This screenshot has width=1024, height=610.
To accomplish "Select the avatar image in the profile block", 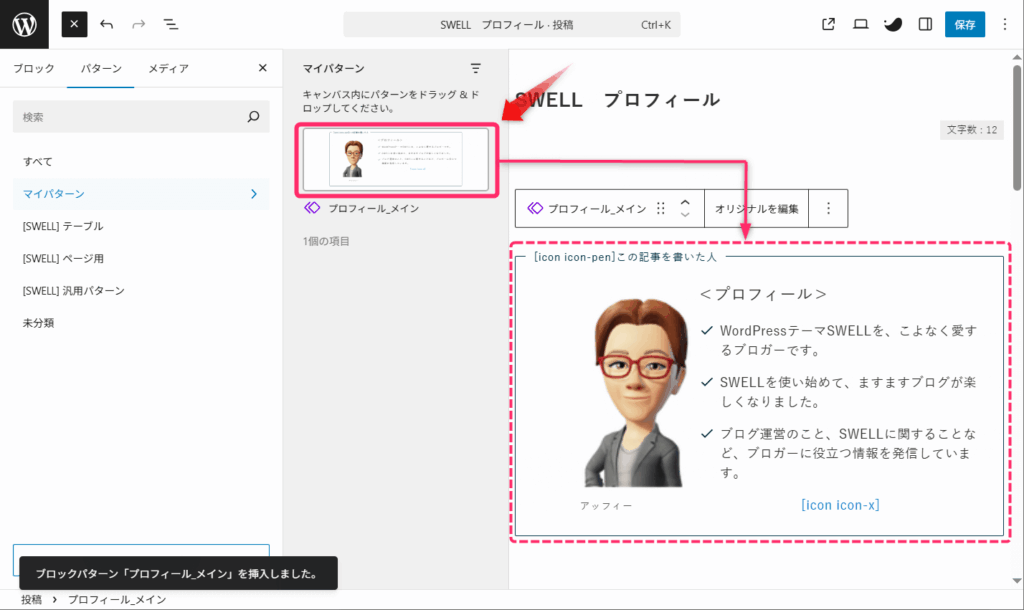I will pos(635,393).
